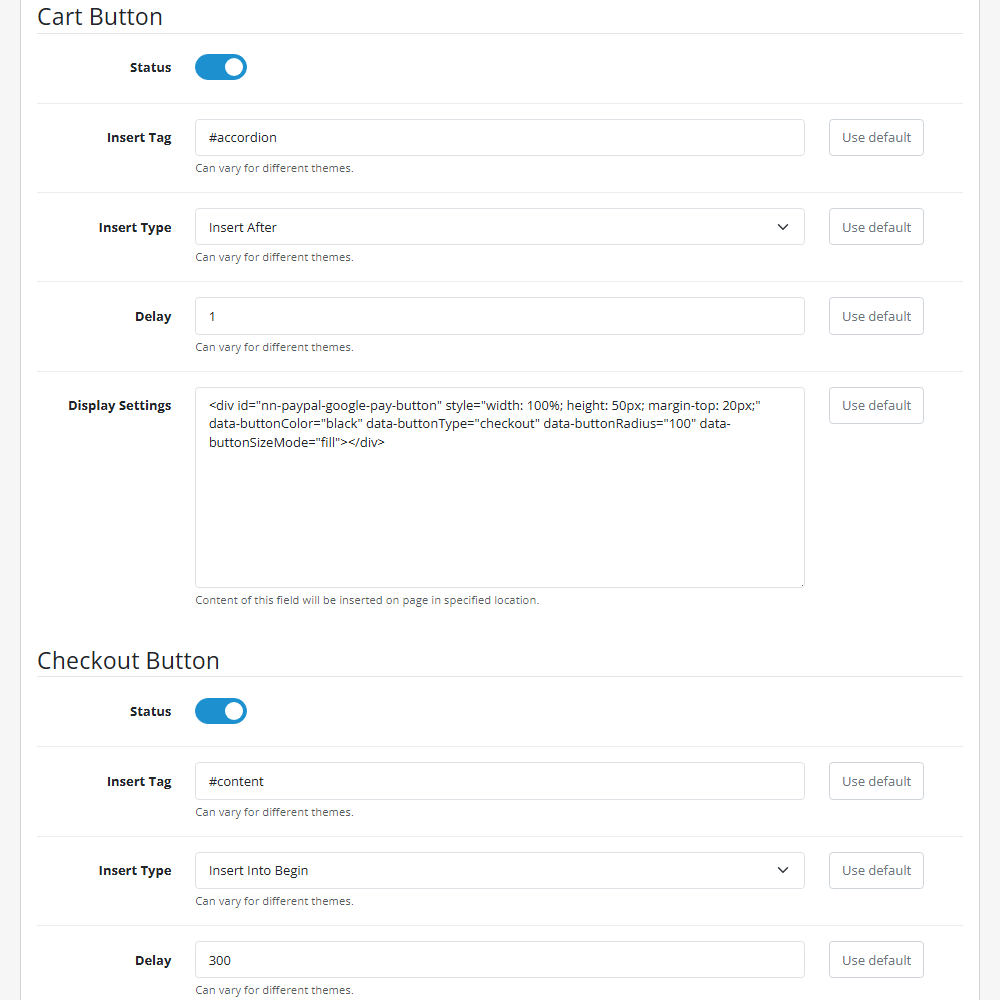Click the Checkout Button section heading

pyautogui.click(x=128, y=661)
